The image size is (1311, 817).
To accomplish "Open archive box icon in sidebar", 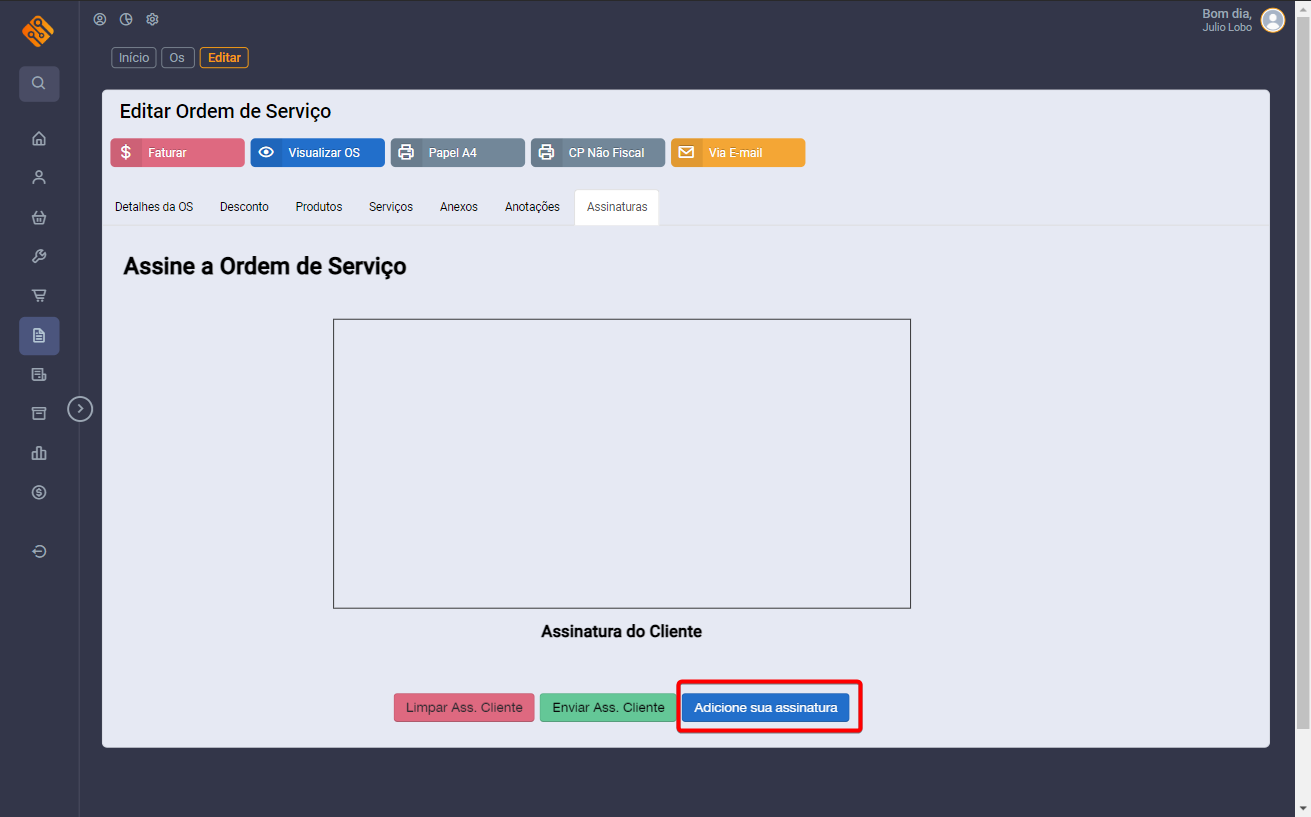I will 39,413.
